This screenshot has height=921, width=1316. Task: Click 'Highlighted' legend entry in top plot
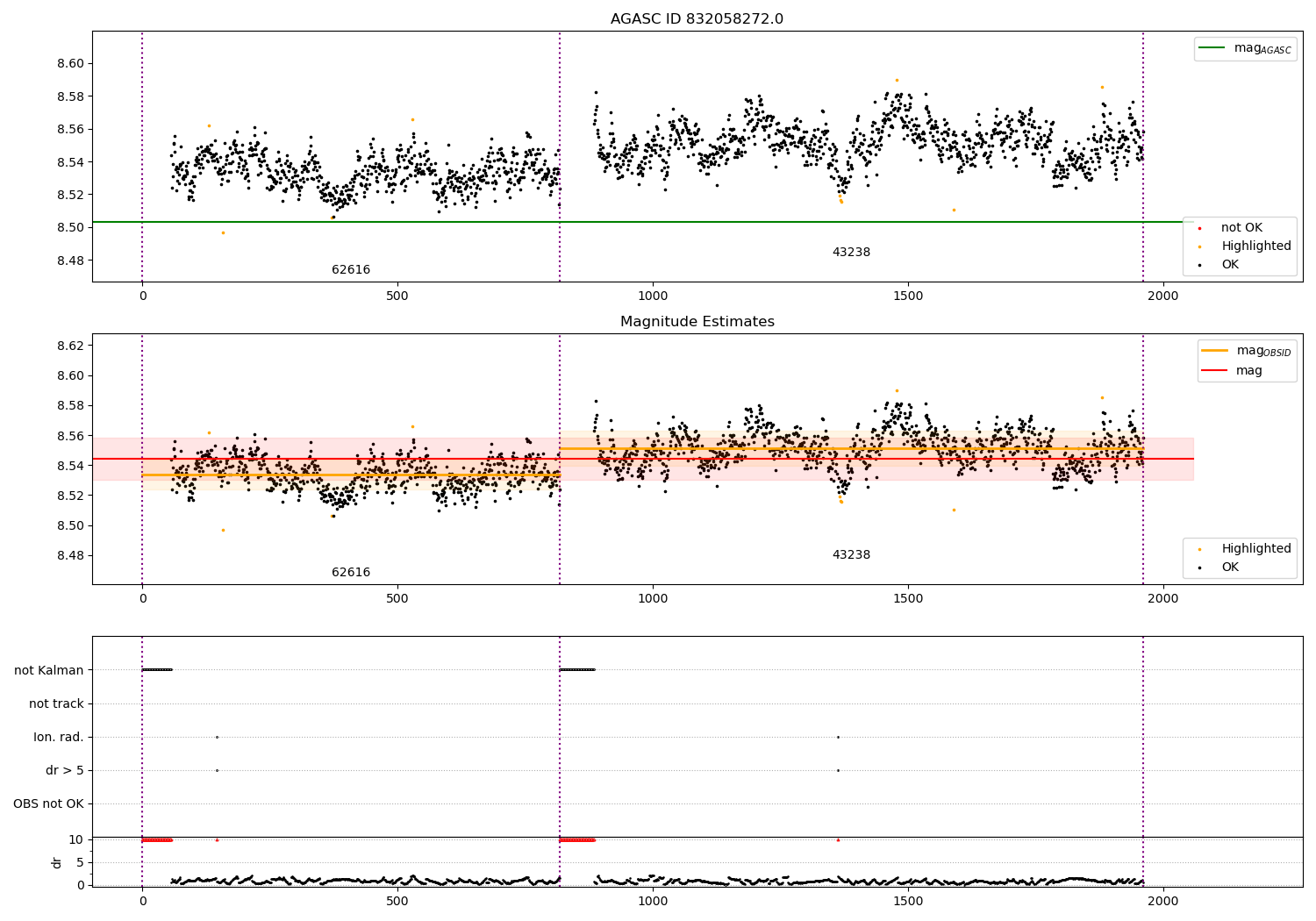(x=1244, y=246)
